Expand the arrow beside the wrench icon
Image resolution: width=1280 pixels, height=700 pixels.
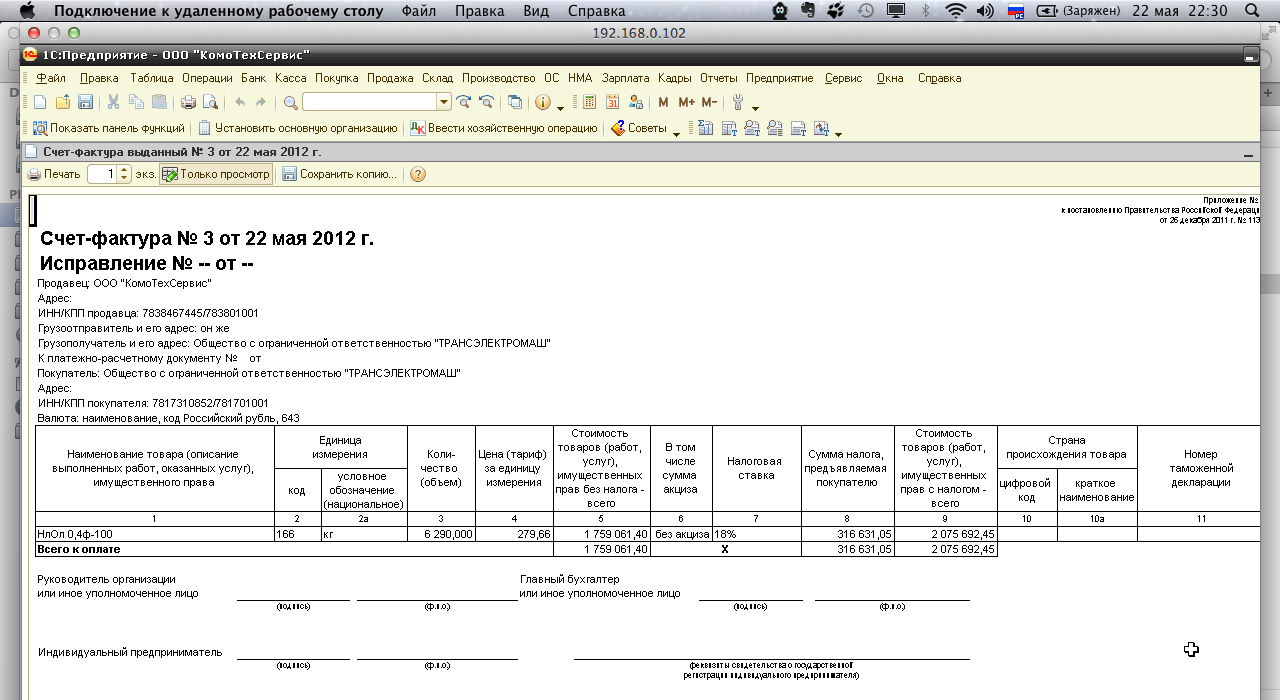point(755,107)
